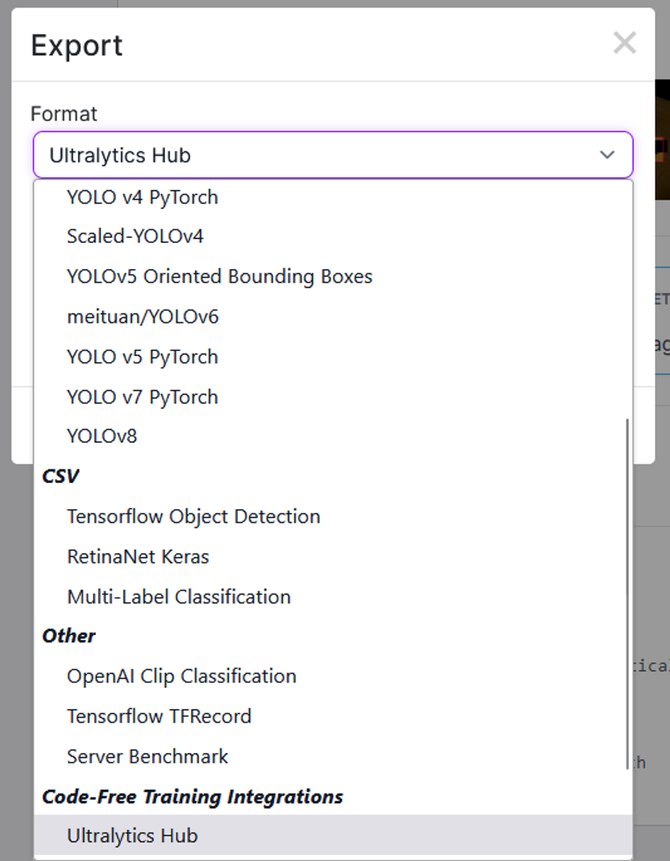Close the Export dialog with X

point(624,43)
